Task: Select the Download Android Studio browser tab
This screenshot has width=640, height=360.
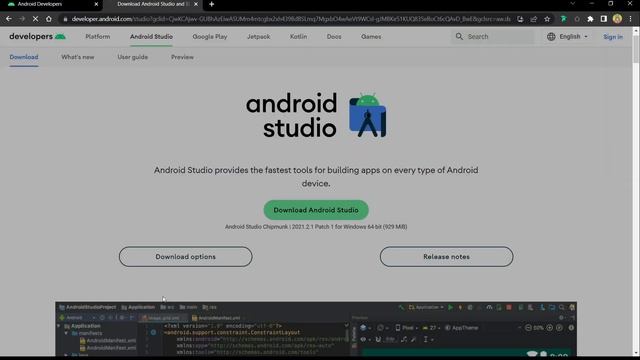Action: pos(152,4)
